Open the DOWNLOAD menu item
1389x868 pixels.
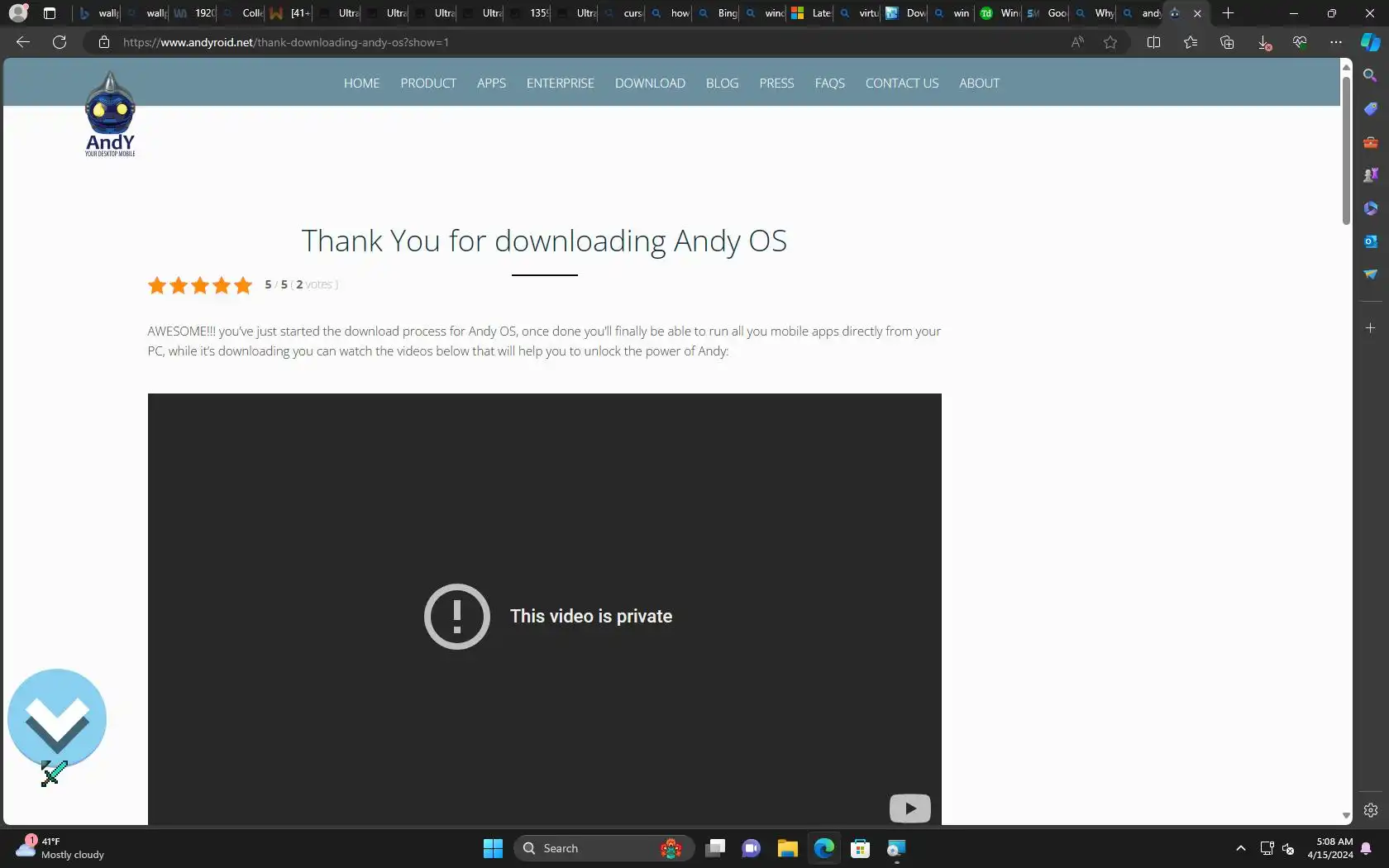[x=650, y=83]
